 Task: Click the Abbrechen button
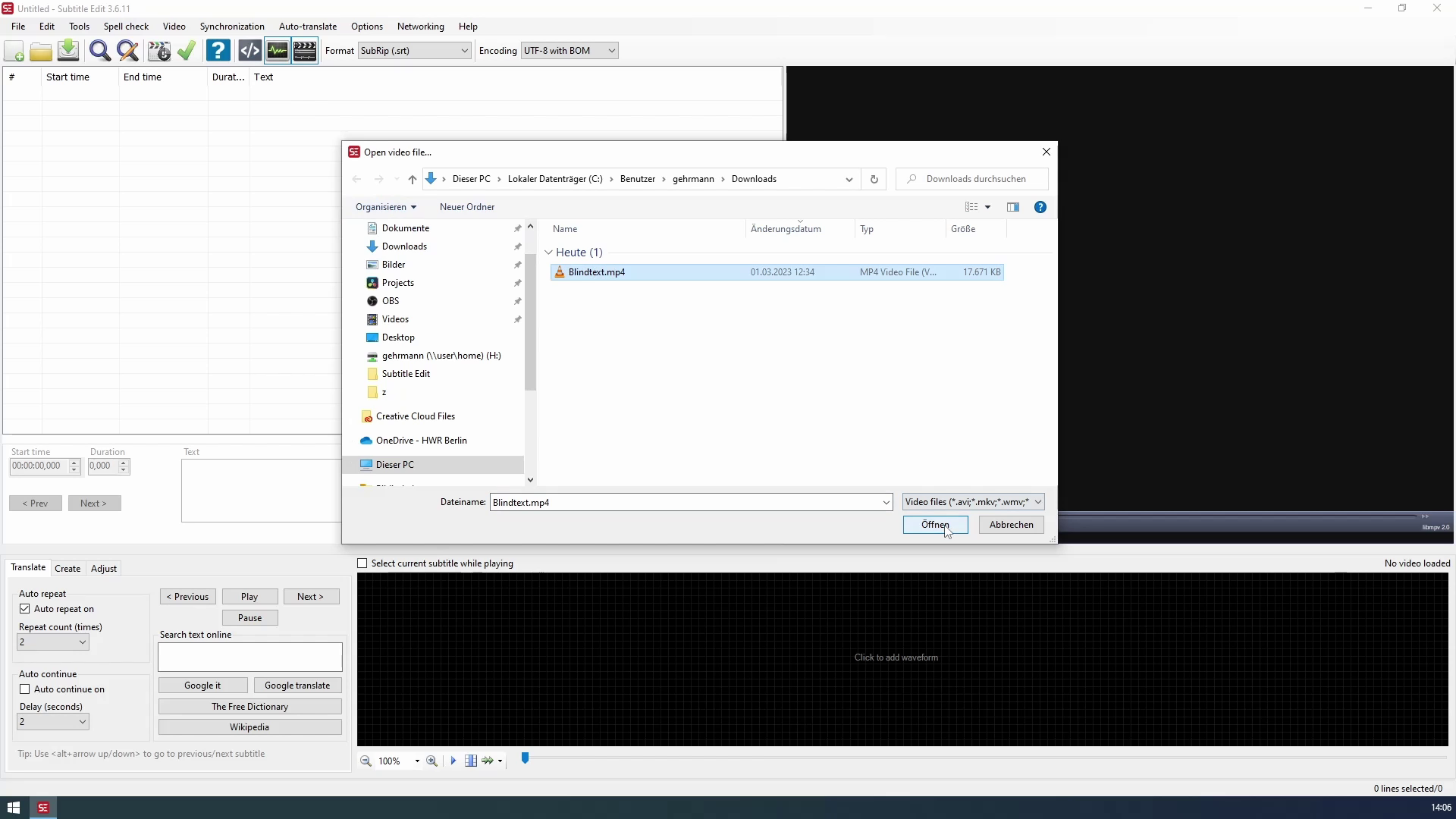pyautogui.click(x=1011, y=525)
